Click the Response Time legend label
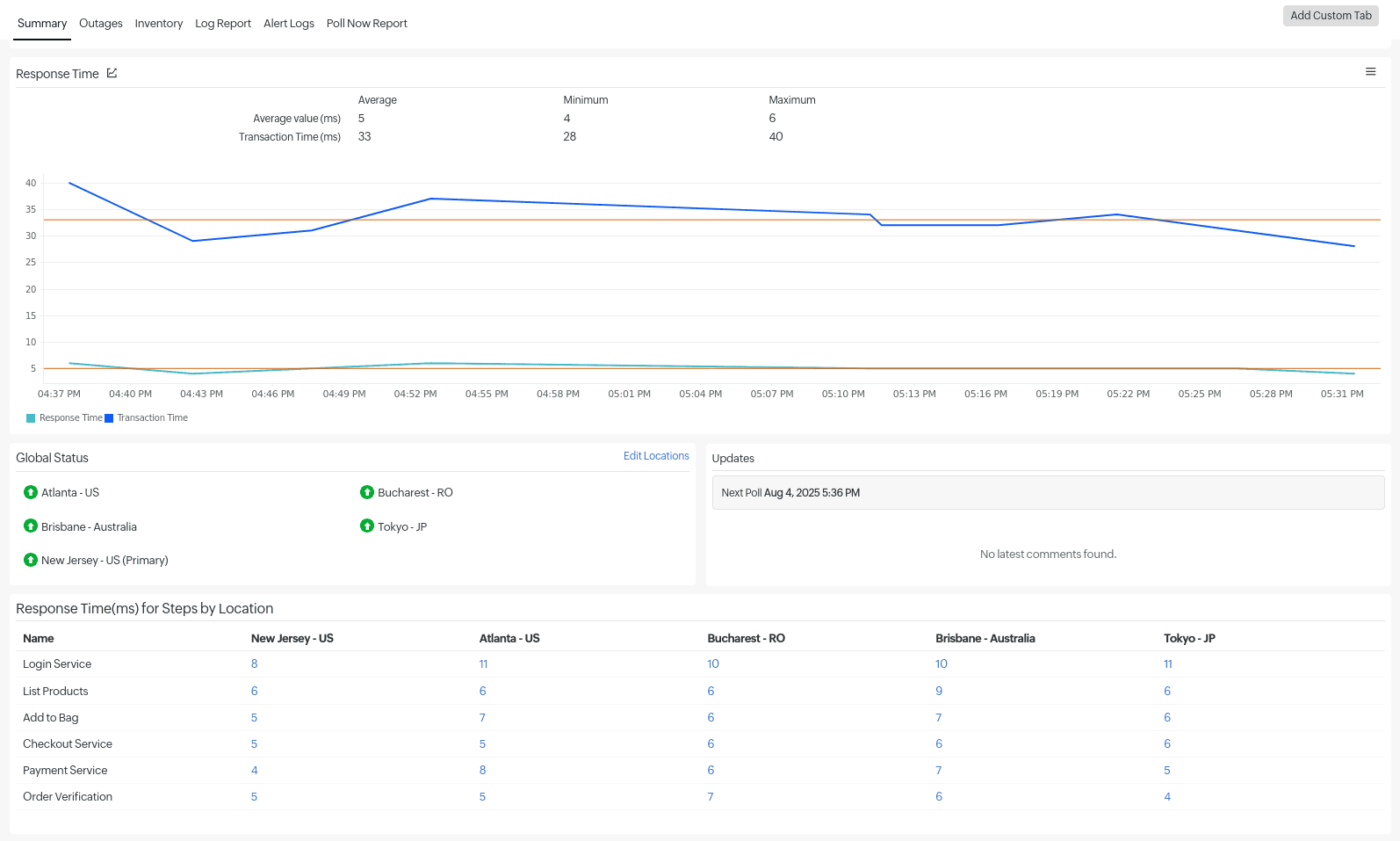Image resolution: width=1400 pixels, height=841 pixels. tap(71, 418)
